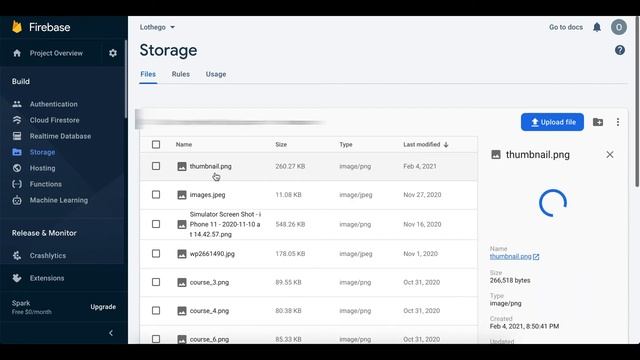Viewport: 640px width, 360px height.
Task: Click the image icon beside thumbnail.png row
Action: [x=182, y=166]
